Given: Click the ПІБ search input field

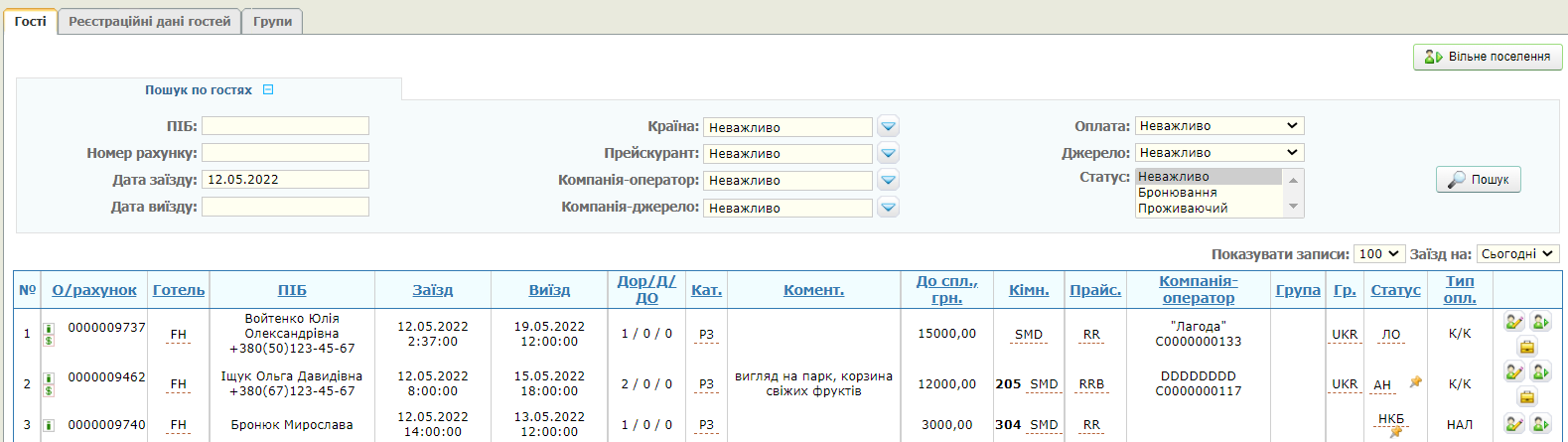Looking at the screenshot, I should pos(285,126).
